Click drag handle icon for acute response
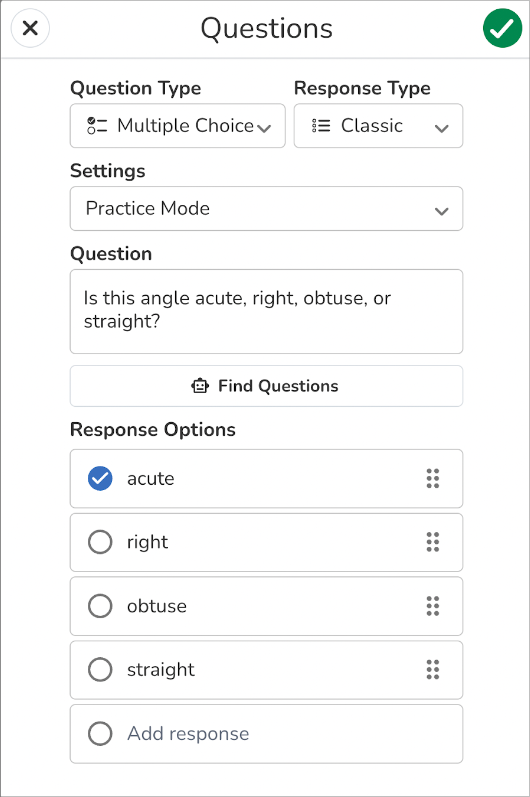530x797 pixels. 433,478
